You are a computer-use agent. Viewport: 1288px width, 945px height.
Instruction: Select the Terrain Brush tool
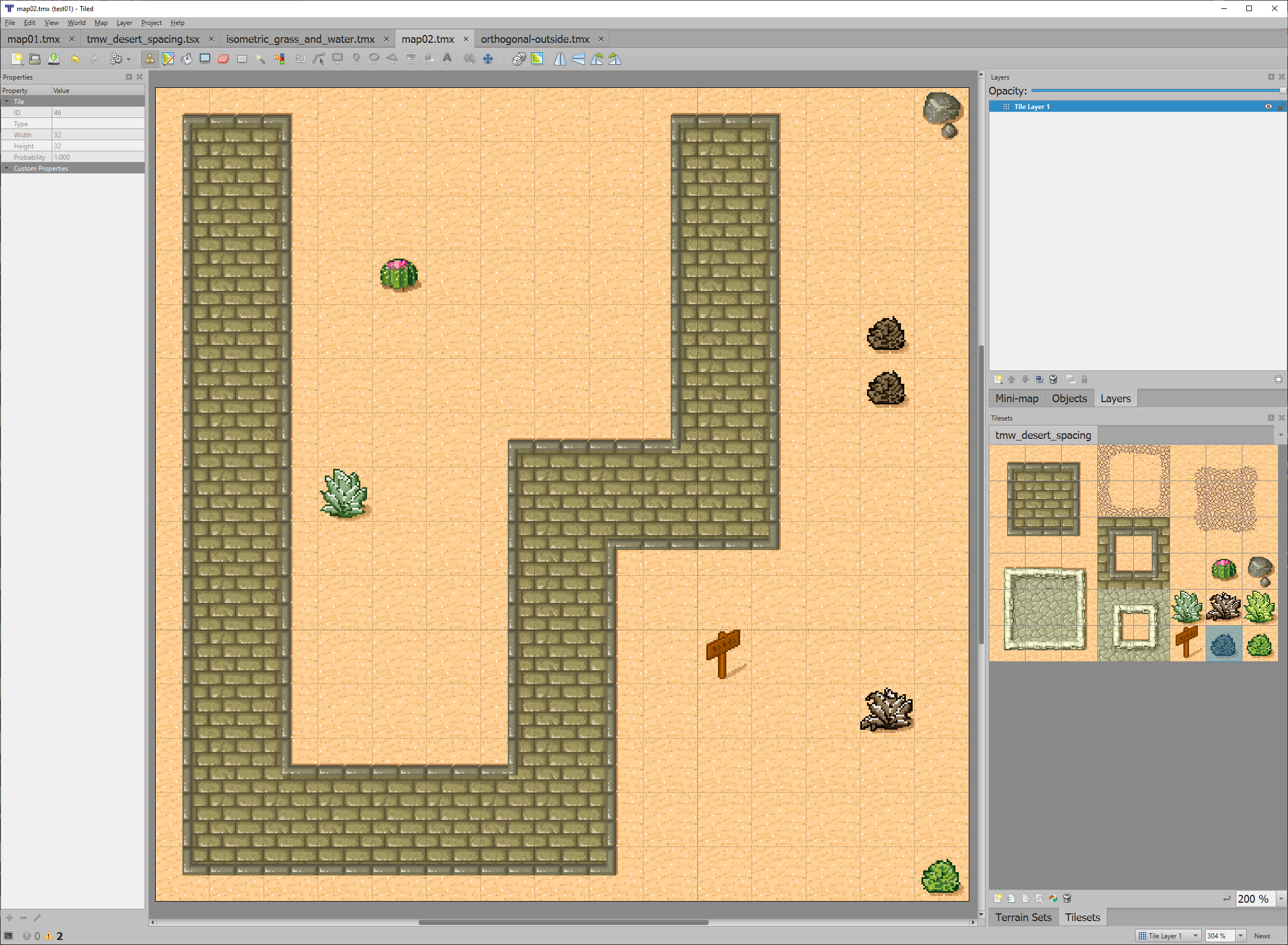click(x=167, y=58)
